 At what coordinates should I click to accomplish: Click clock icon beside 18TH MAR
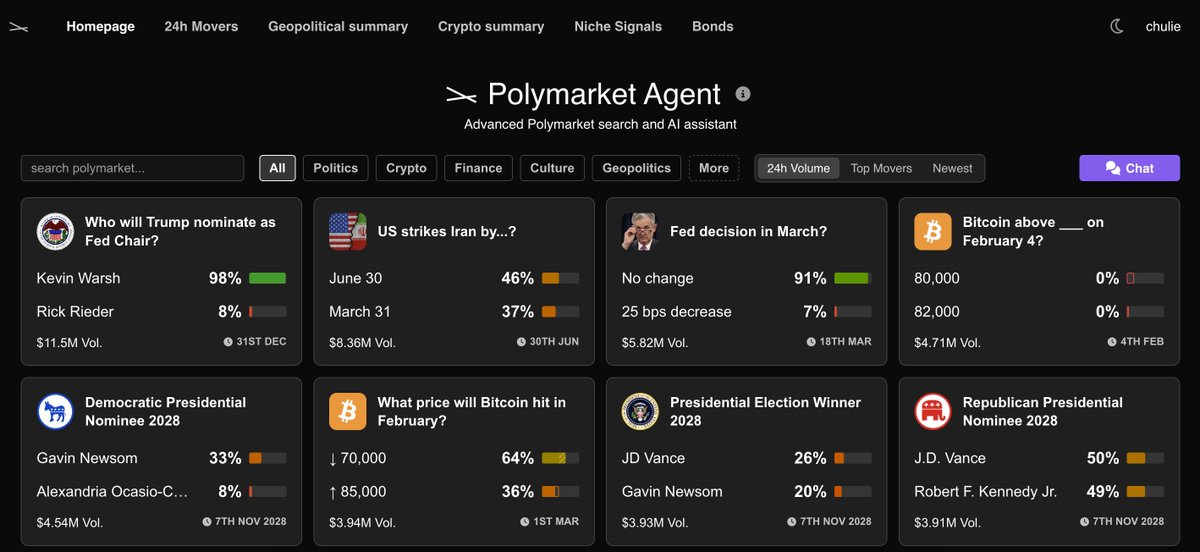(811, 342)
